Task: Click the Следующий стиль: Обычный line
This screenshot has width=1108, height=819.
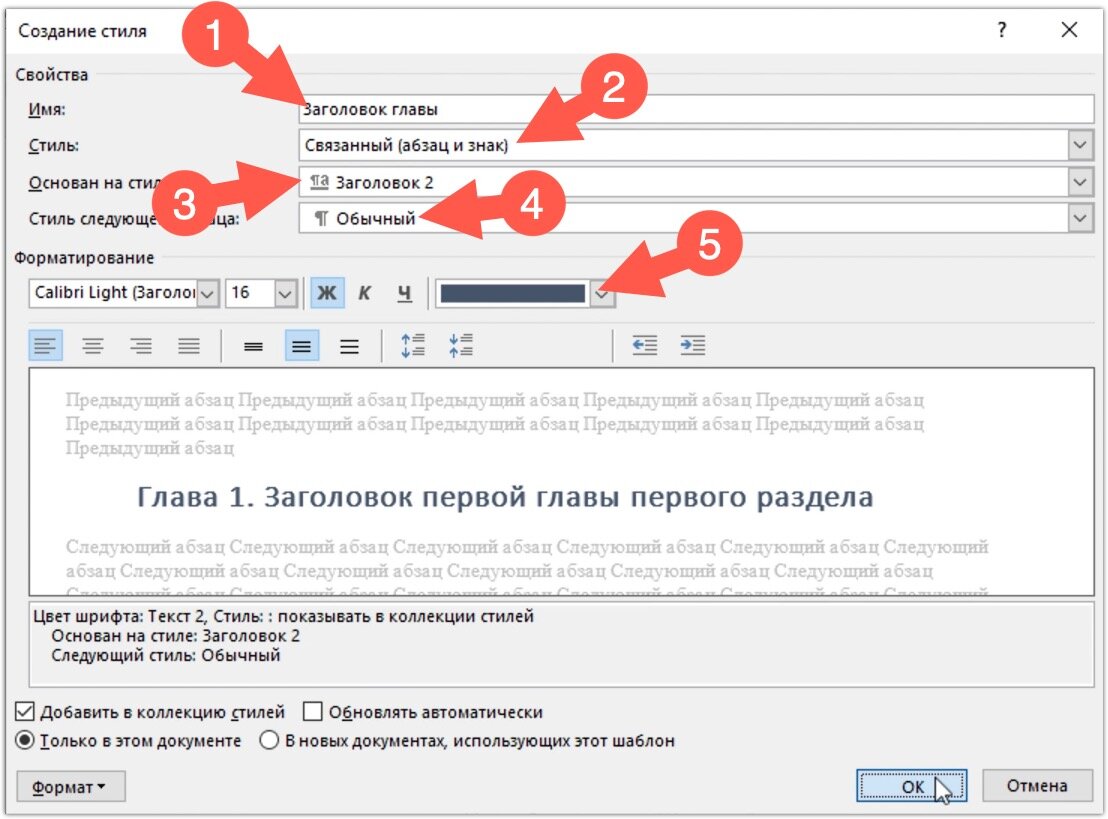Action: [x=165, y=655]
